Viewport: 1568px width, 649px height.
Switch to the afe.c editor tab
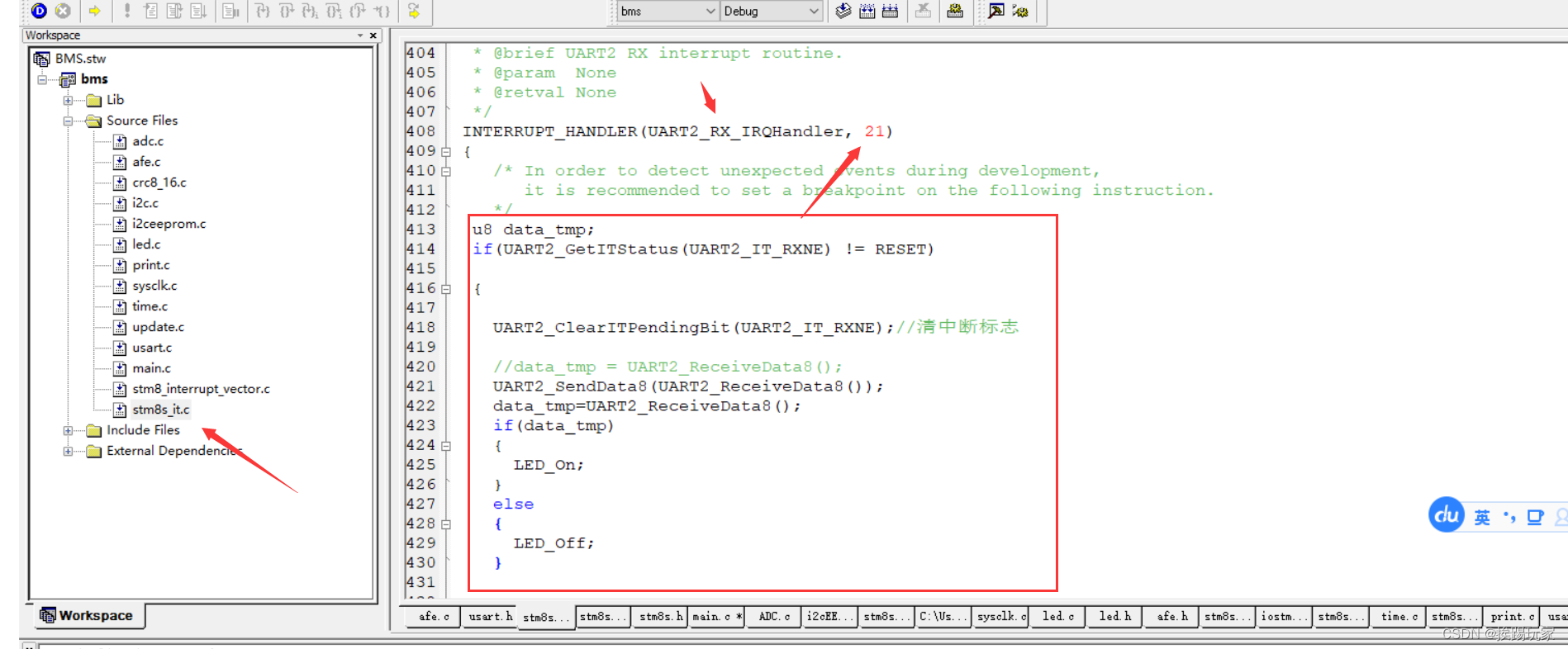click(433, 617)
